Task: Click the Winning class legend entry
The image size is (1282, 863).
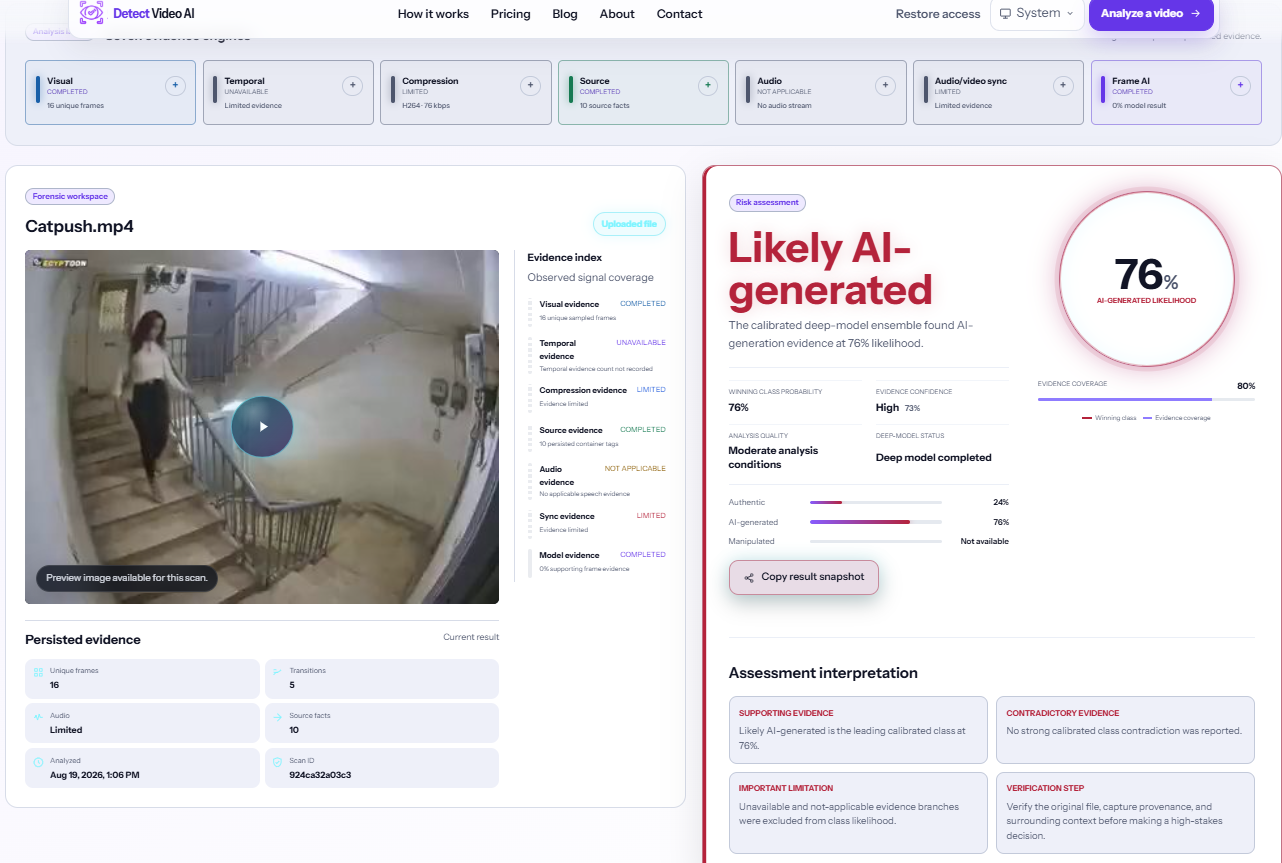Action: (1107, 418)
